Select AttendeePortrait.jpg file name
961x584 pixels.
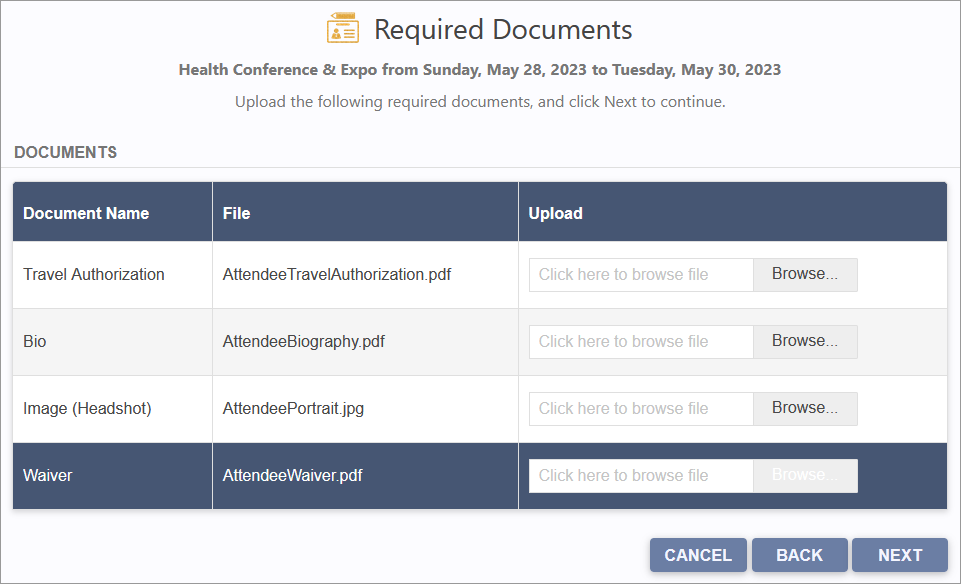pos(293,408)
